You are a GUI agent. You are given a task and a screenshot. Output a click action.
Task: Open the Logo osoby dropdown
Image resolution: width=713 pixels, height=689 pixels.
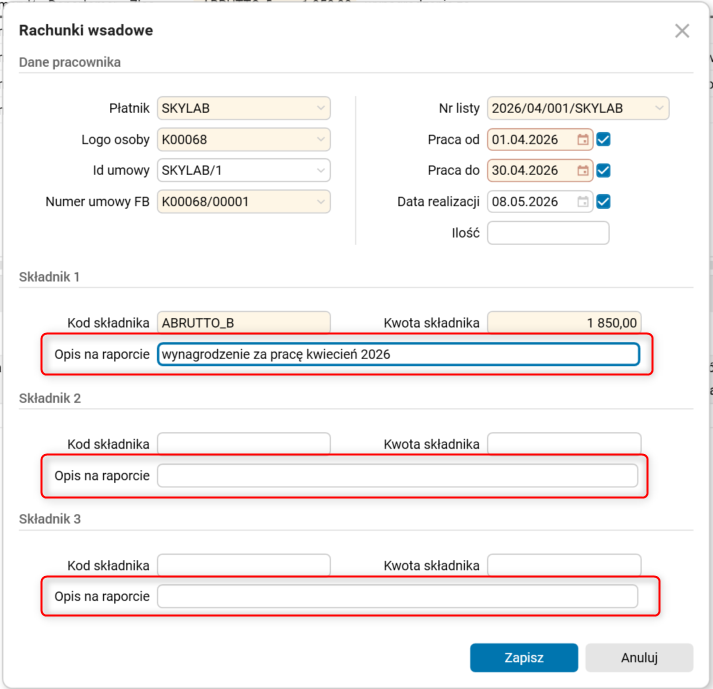[x=321, y=140]
